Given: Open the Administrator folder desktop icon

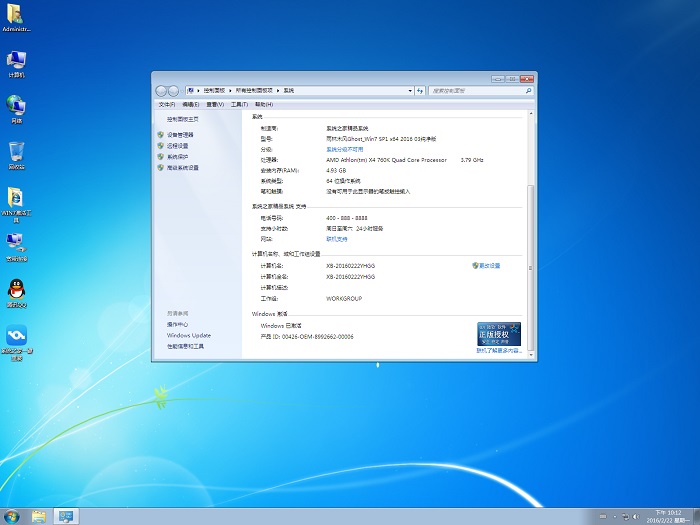Looking at the screenshot, I should click(16, 14).
